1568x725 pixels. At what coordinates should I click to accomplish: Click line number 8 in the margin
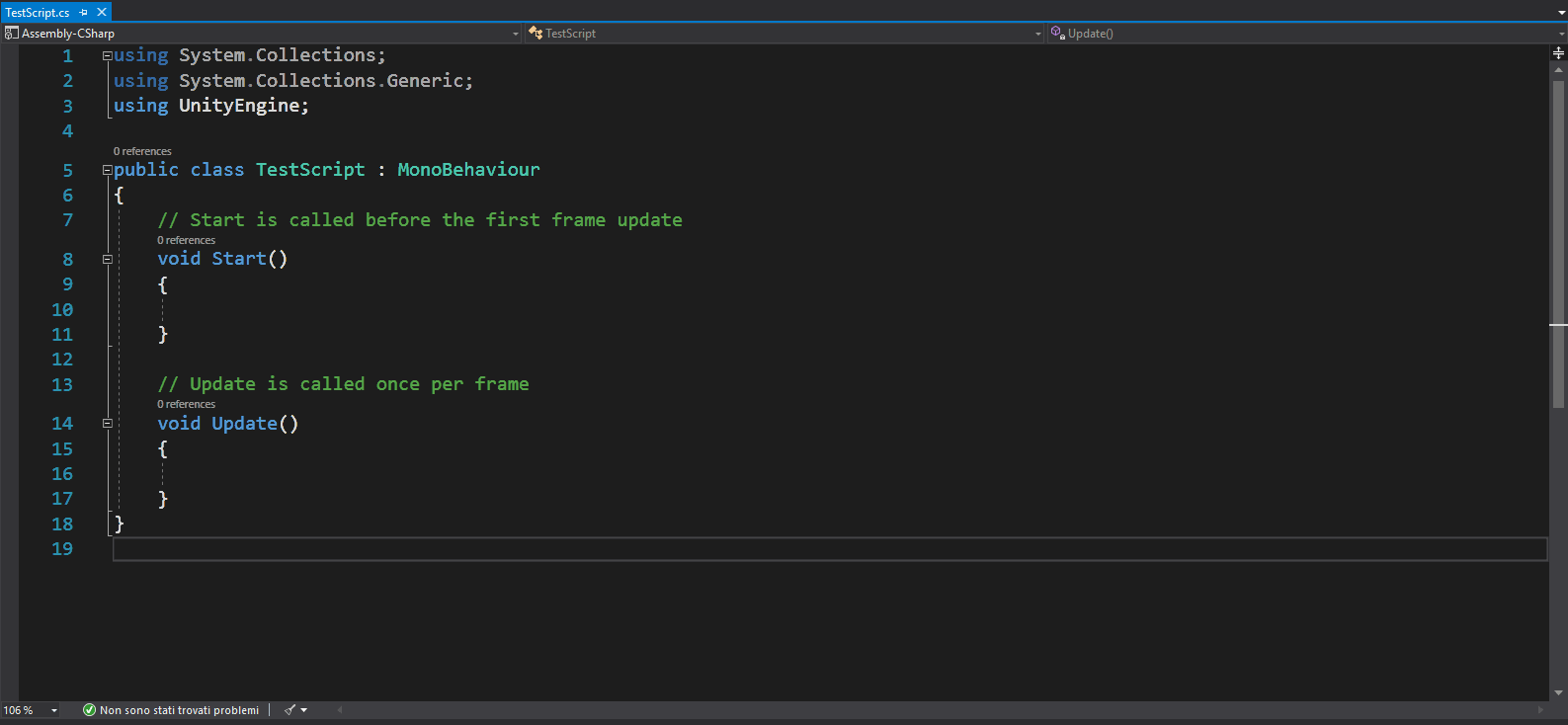pyautogui.click(x=67, y=259)
